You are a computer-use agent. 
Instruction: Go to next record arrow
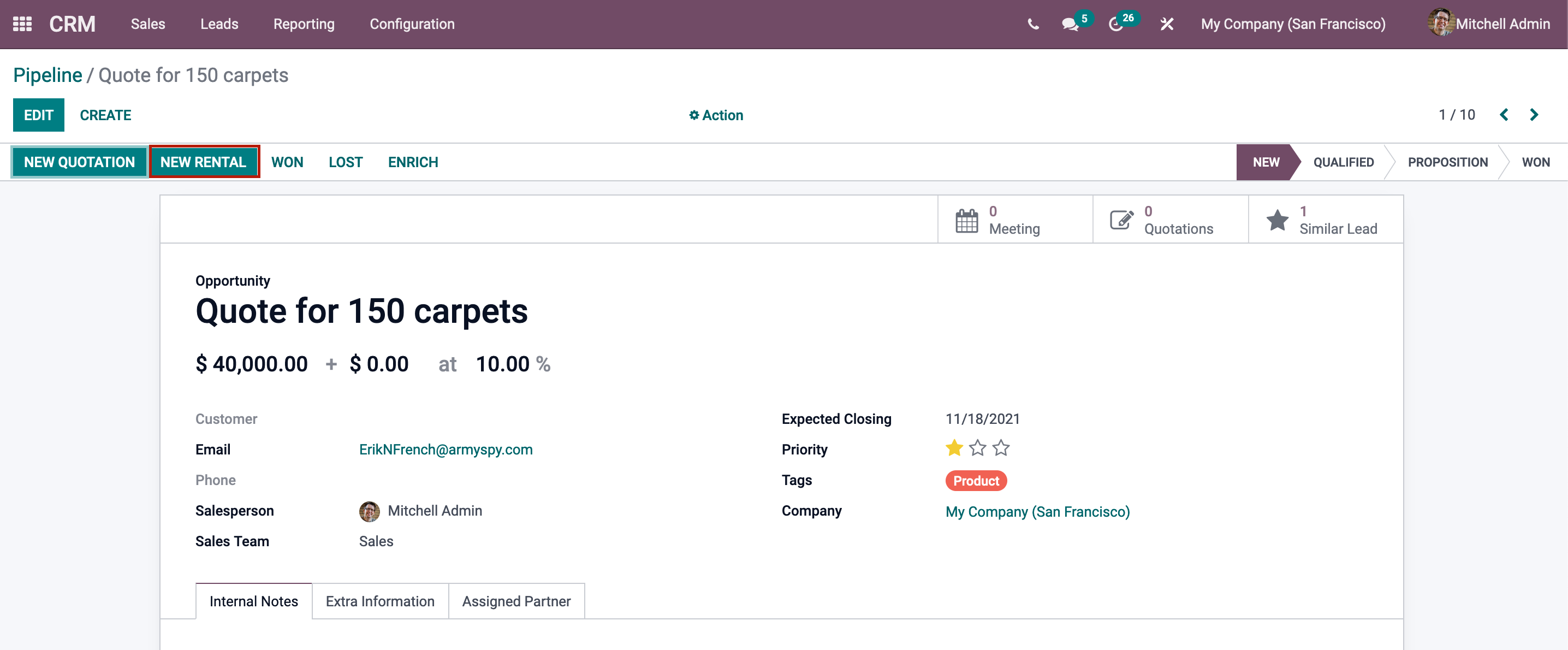pyautogui.click(x=1534, y=115)
